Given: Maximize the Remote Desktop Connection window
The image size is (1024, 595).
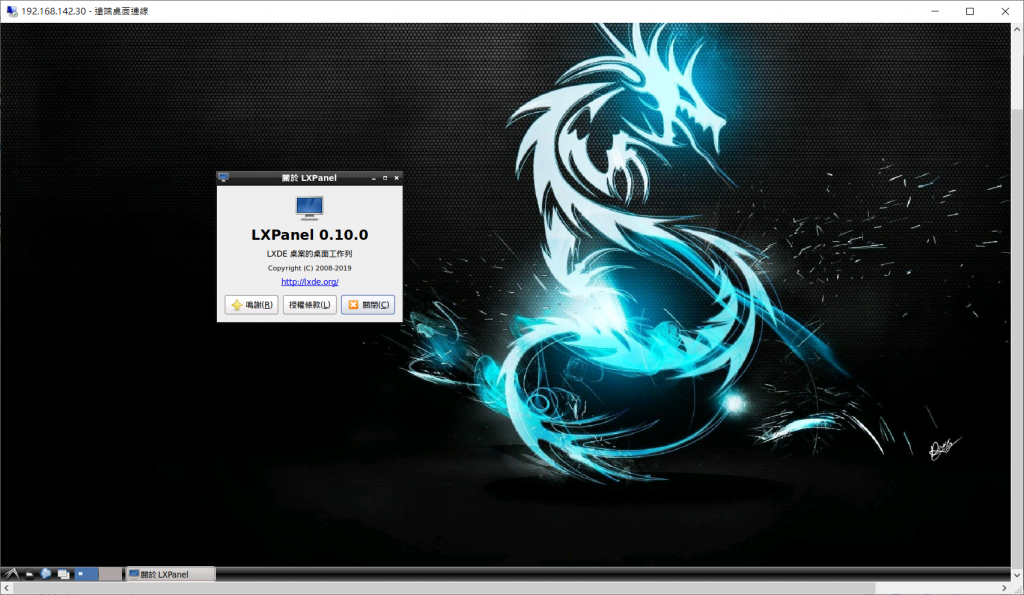Looking at the screenshot, I should coord(970,11).
